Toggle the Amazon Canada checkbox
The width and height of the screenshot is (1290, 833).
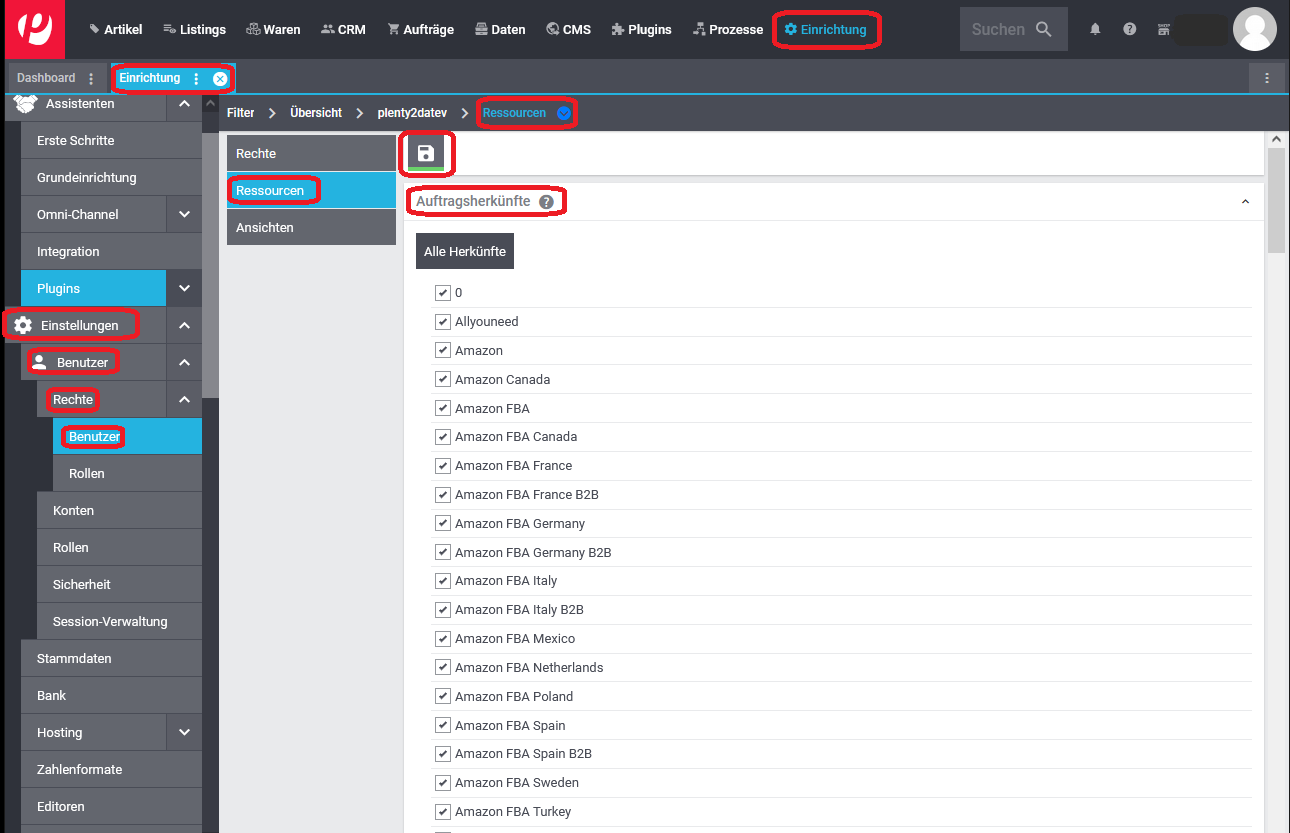click(x=442, y=380)
